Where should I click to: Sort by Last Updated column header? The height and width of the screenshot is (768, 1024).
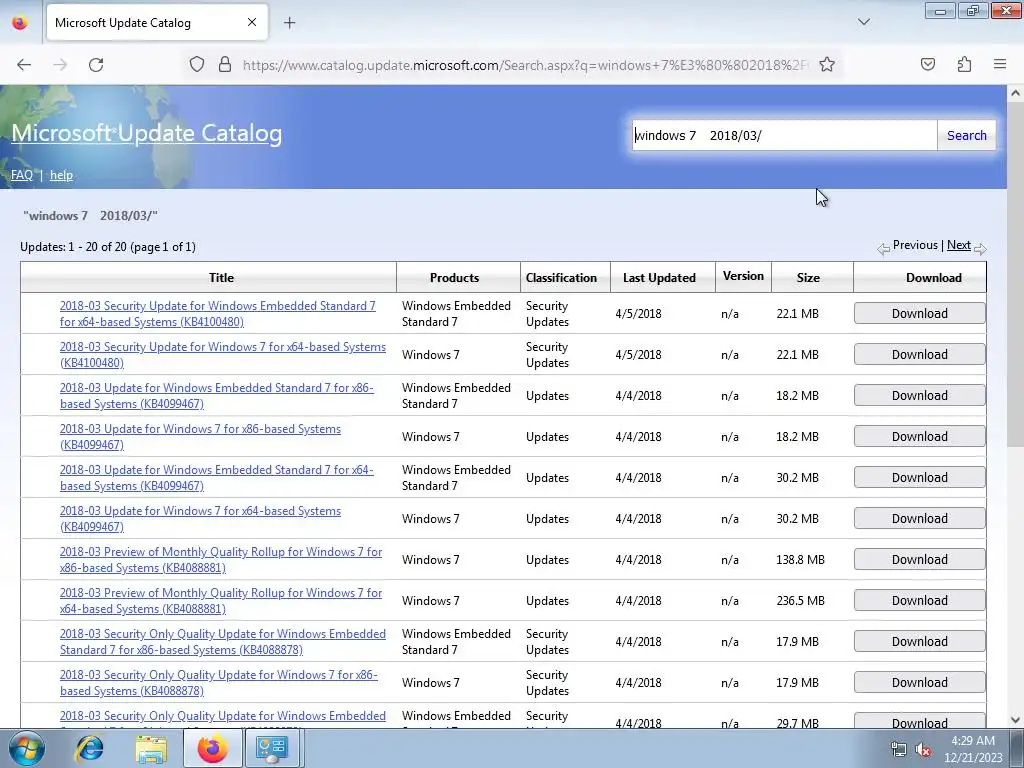coord(659,278)
